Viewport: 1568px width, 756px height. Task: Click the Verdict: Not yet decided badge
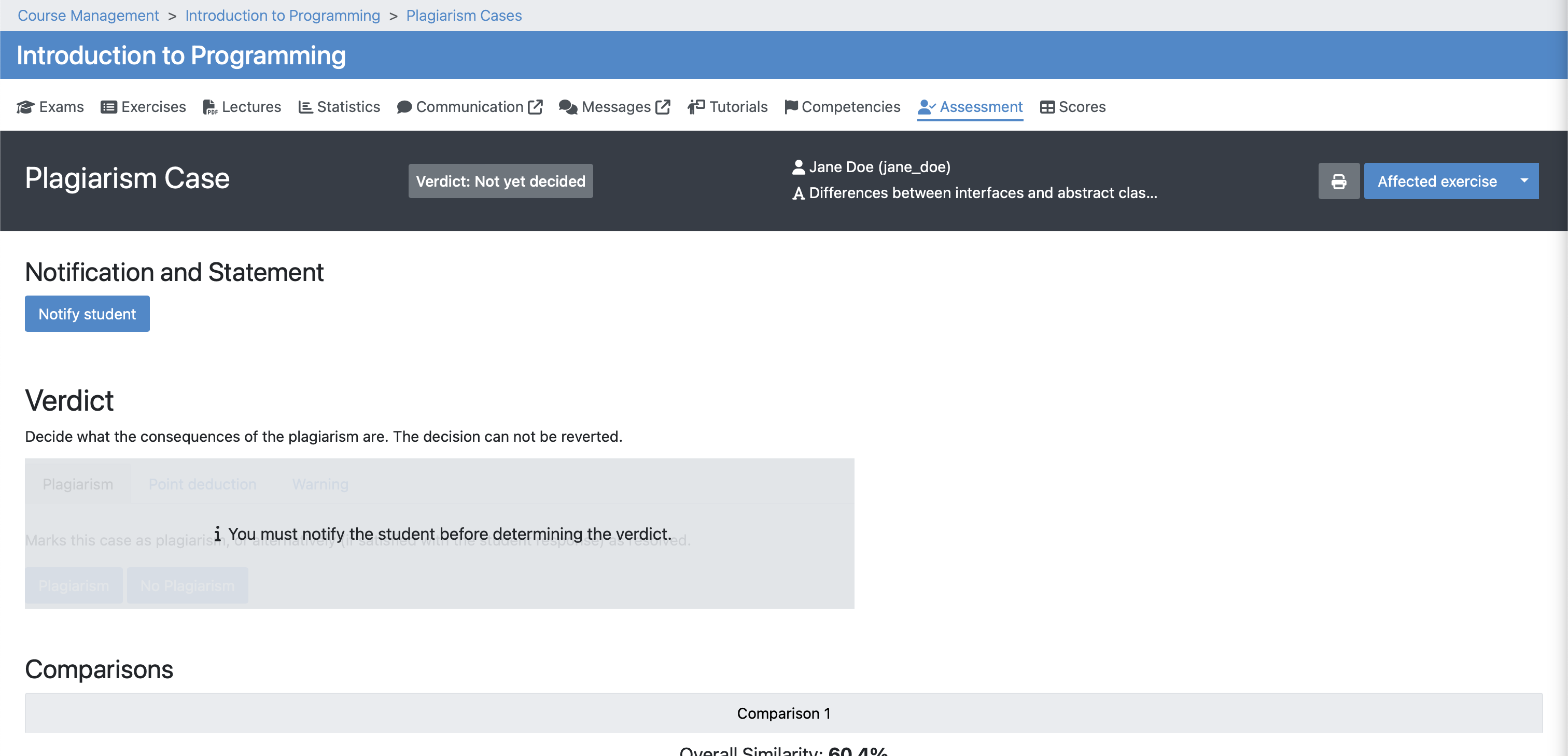pyautogui.click(x=500, y=181)
